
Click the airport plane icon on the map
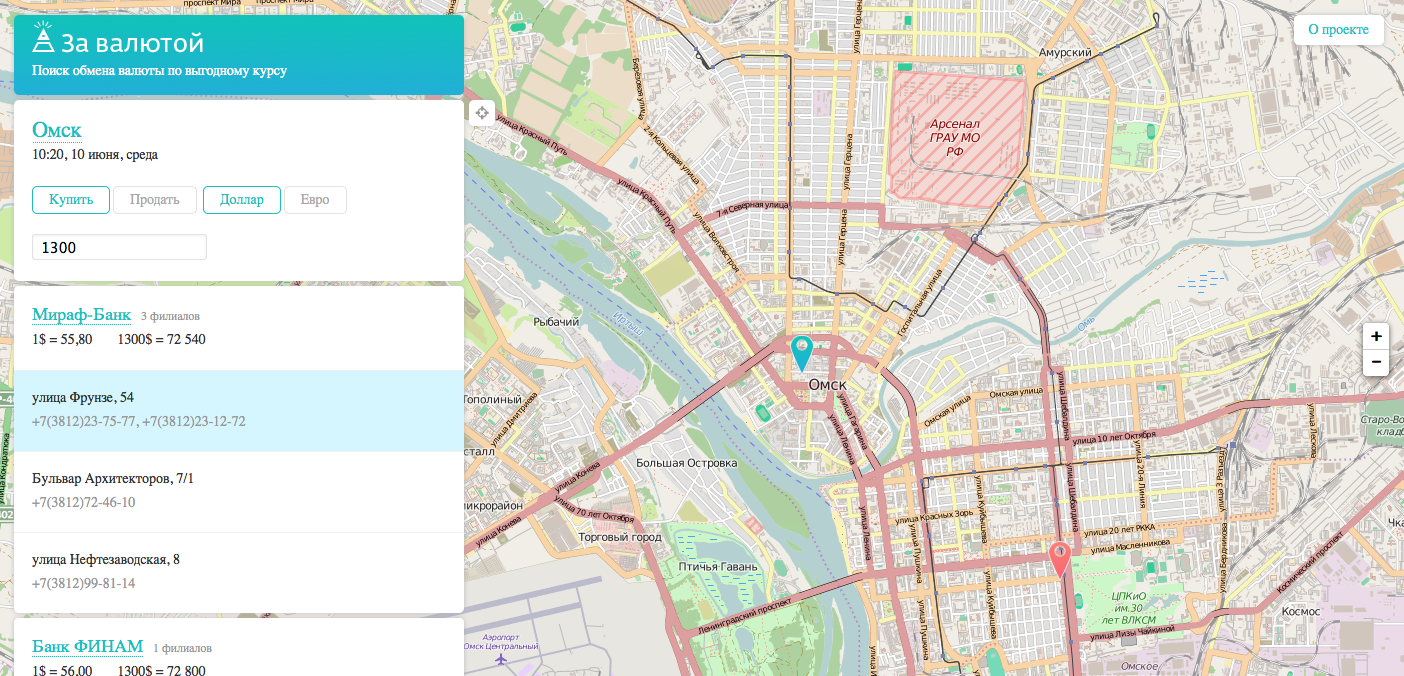500,659
